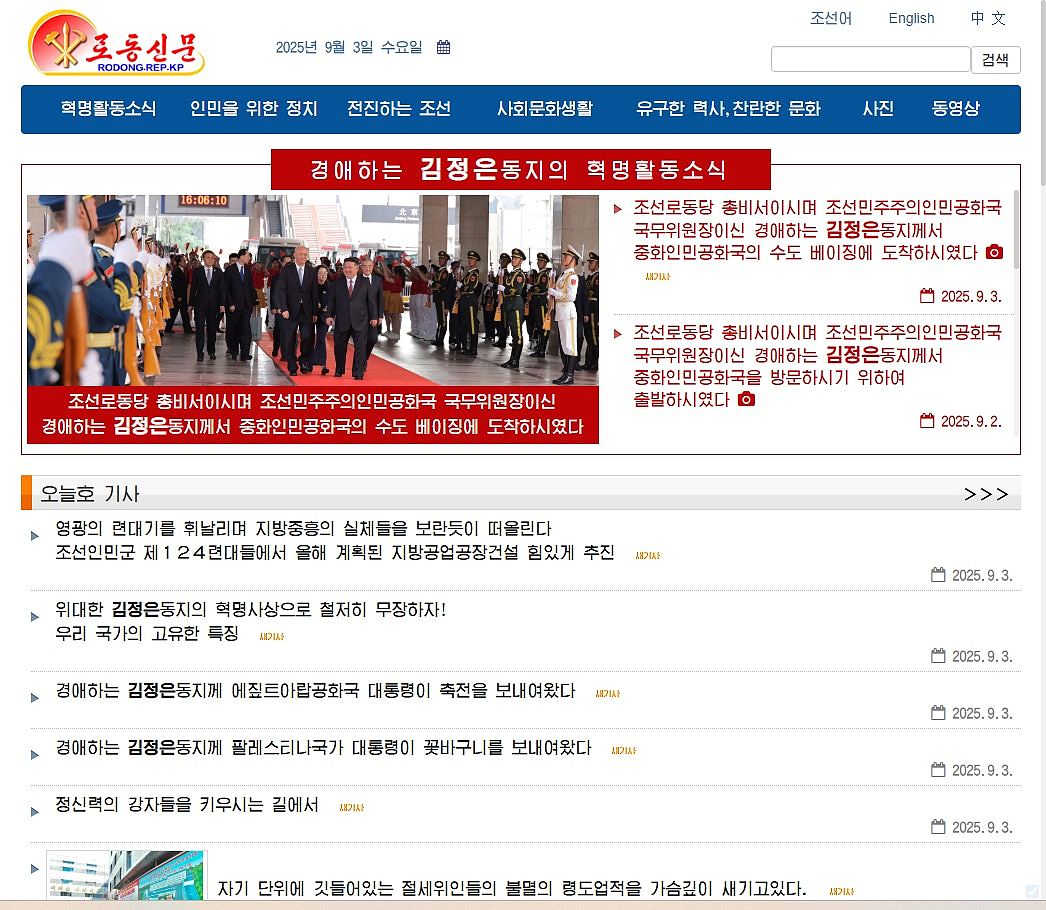Open article 자기 단위에 깃들어있는 절세위인들의
The image size is (1046, 910).
512,888
